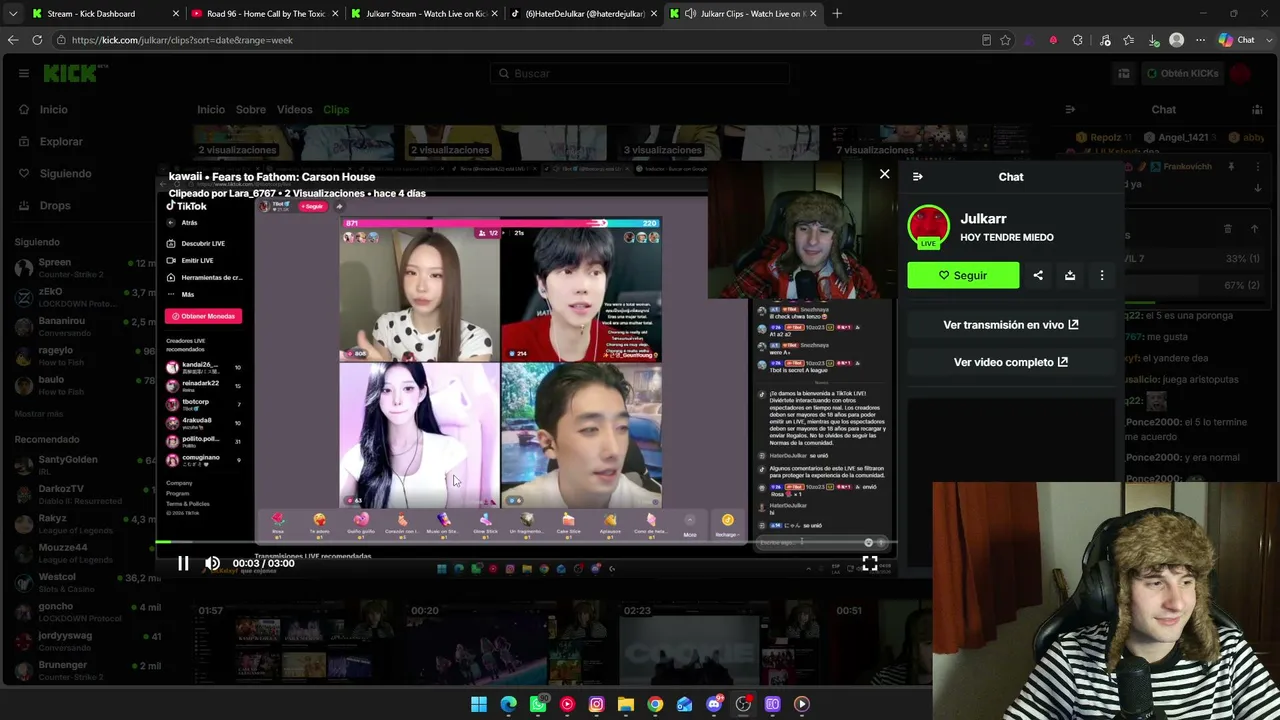The height and width of the screenshot is (720, 1280).
Task: Focus the Buscar search field
Action: [640, 73]
